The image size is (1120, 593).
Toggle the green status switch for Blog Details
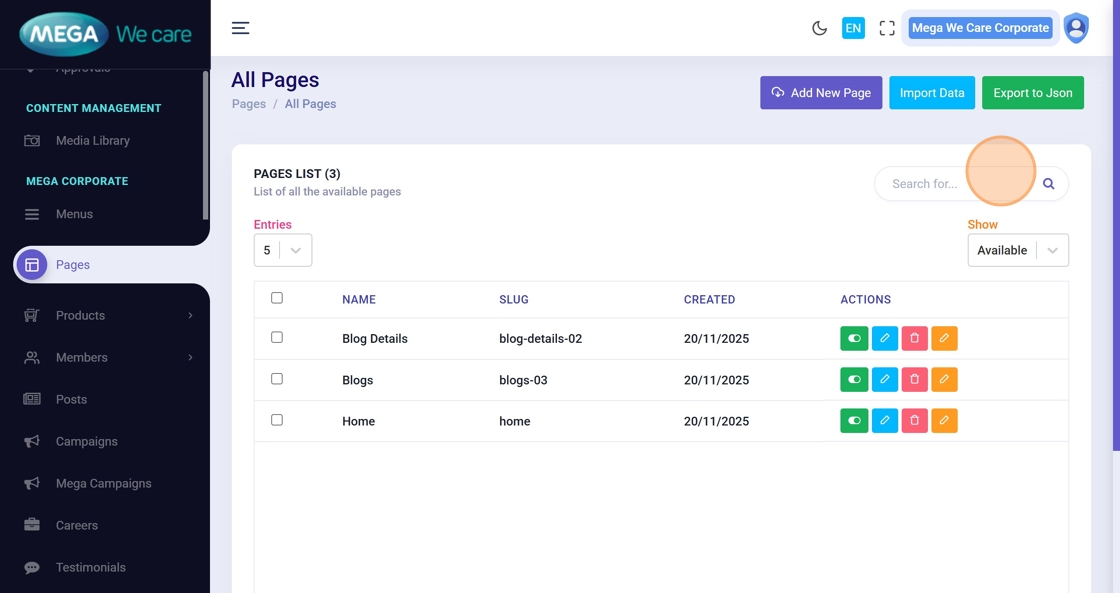pos(854,339)
